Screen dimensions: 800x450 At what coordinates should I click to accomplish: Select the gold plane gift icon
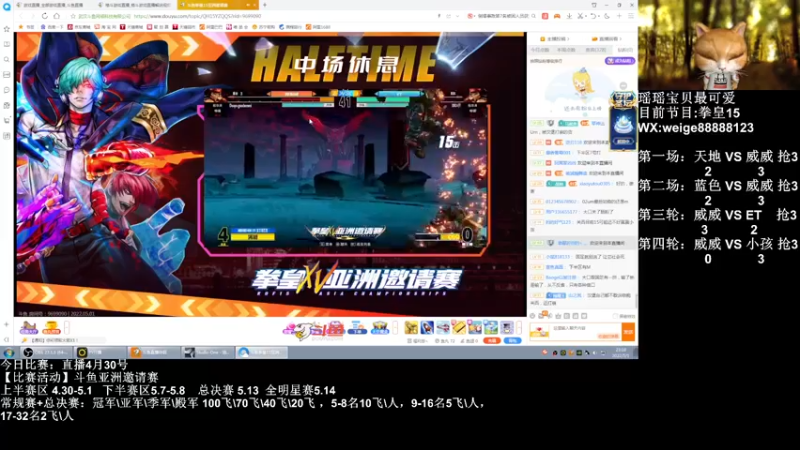(411, 328)
